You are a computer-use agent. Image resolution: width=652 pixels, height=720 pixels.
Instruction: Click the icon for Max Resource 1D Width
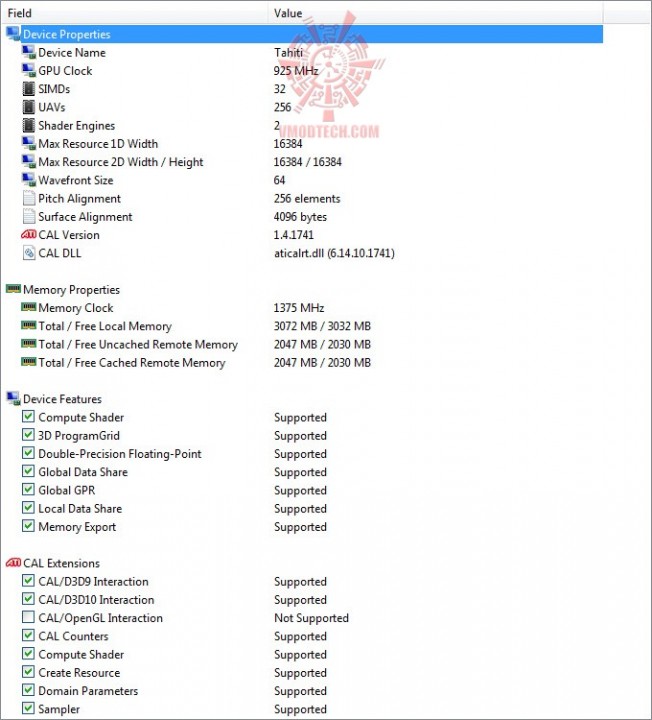(x=28, y=143)
